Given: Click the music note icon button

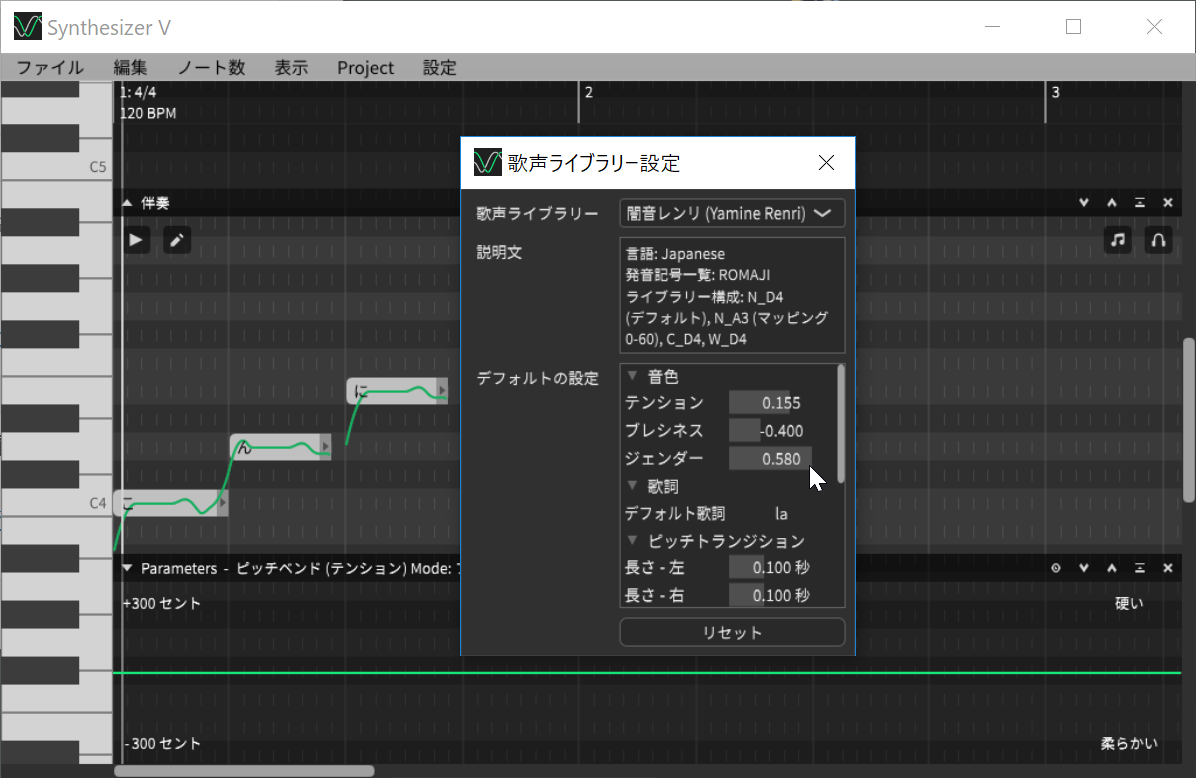Looking at the screenshot, I should tap(1118, 240).
